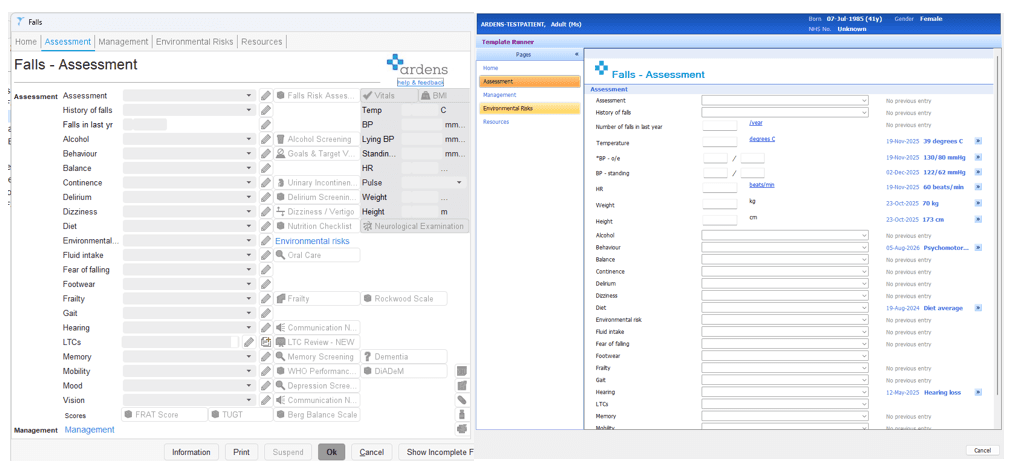The image size is (1013, 471).
Task: Show previous Weight 70 kg entry arrow
Action: pos(978,204)
